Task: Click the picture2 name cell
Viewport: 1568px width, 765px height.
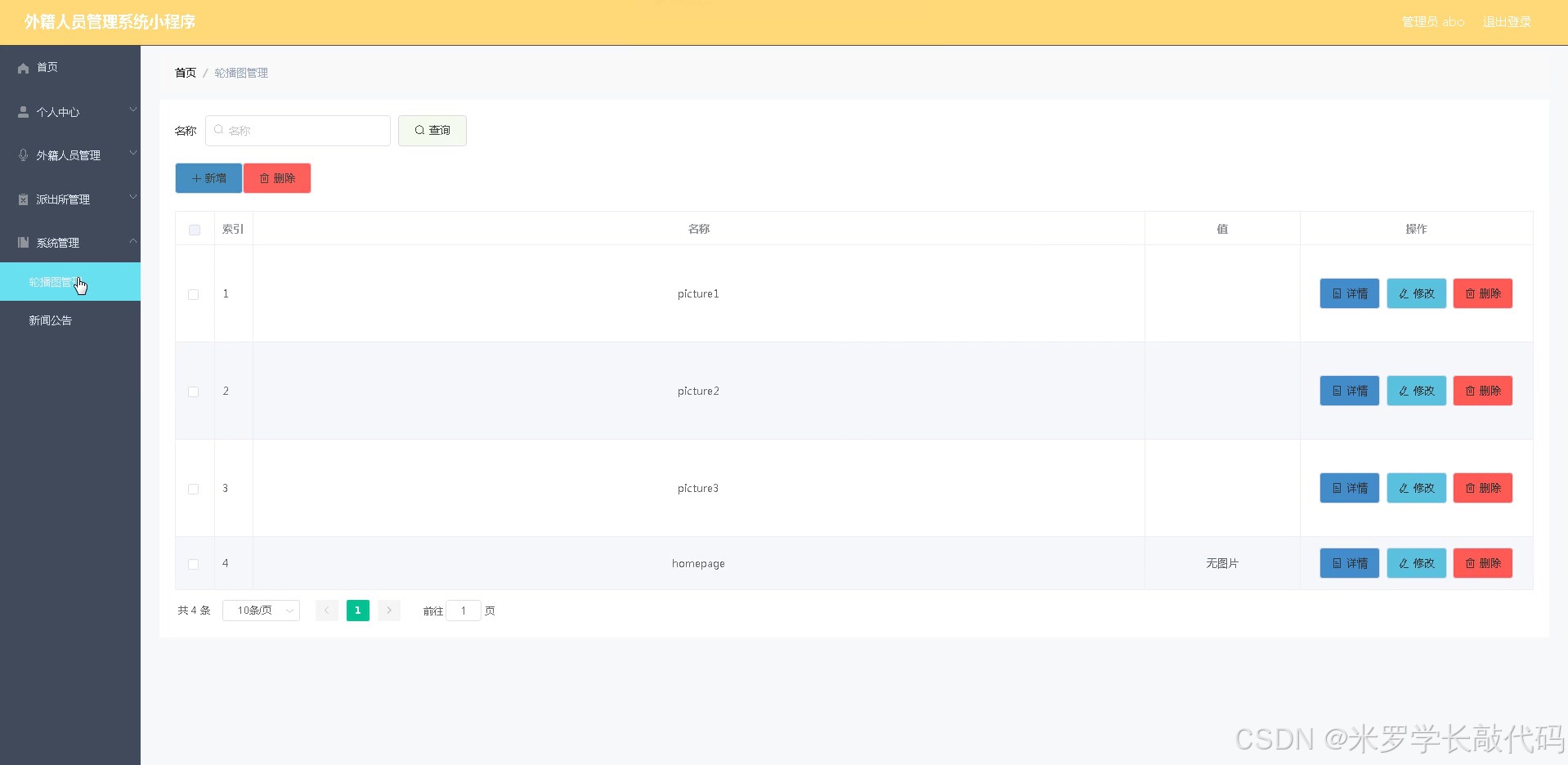Action: tap(698, 391)
